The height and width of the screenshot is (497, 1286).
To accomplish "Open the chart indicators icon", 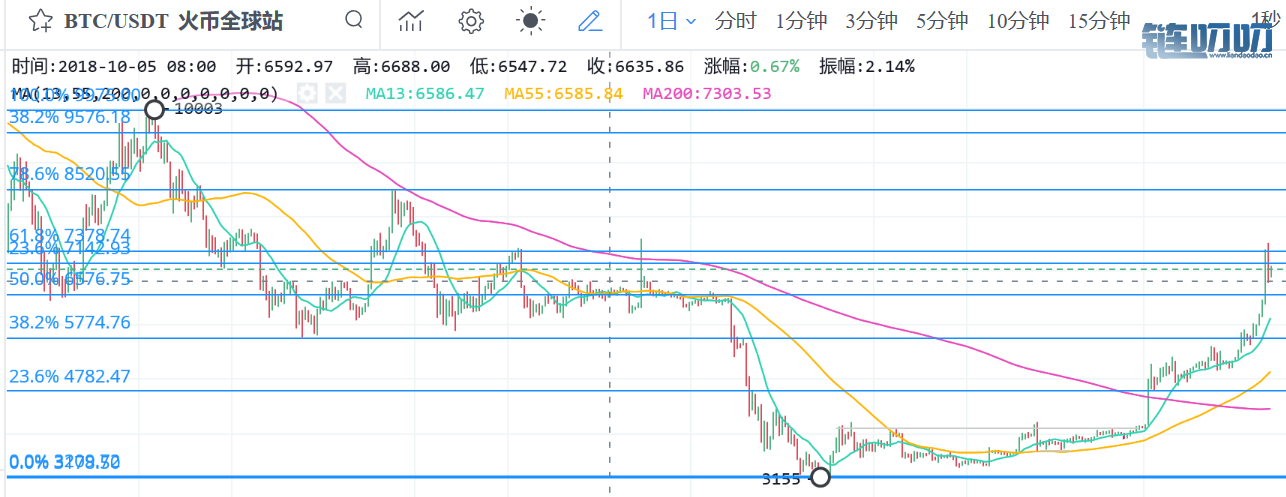I will (x=412, y=20).
